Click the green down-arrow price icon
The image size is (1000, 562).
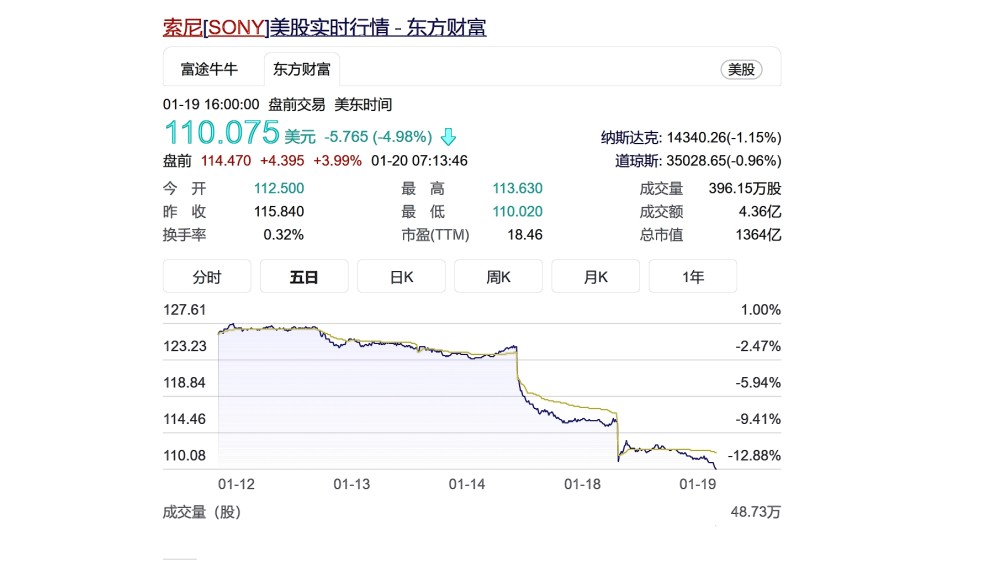448,136
